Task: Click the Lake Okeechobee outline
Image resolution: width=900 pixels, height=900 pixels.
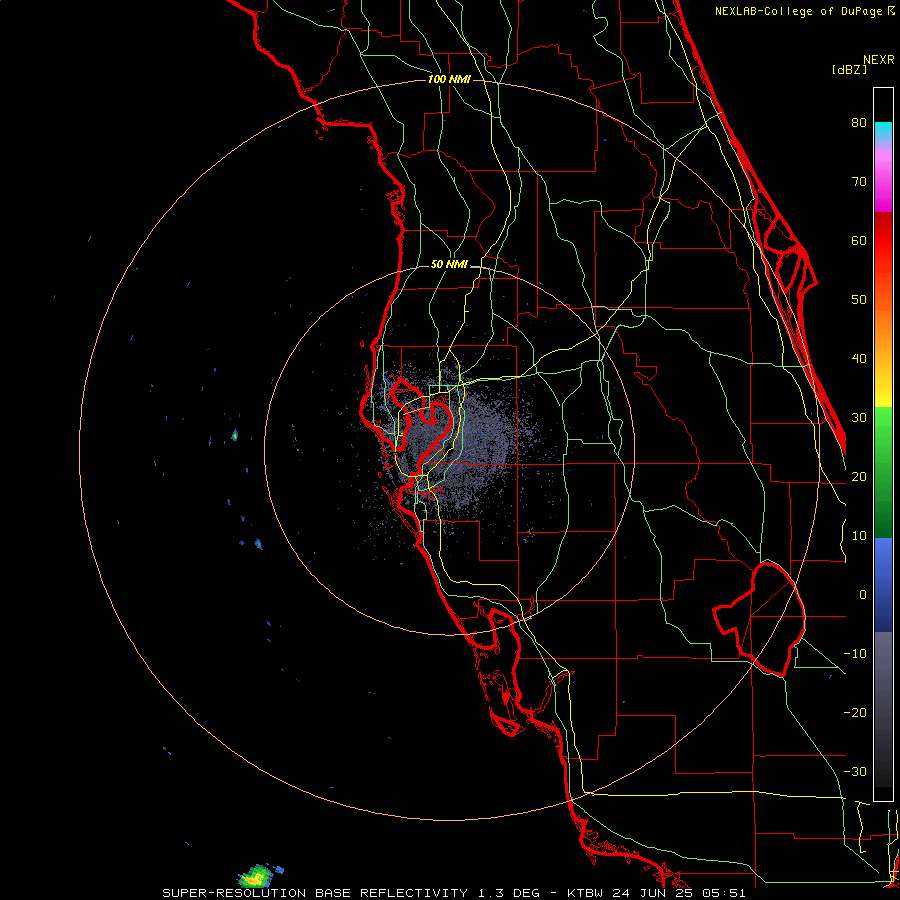Action: [759, 619]
